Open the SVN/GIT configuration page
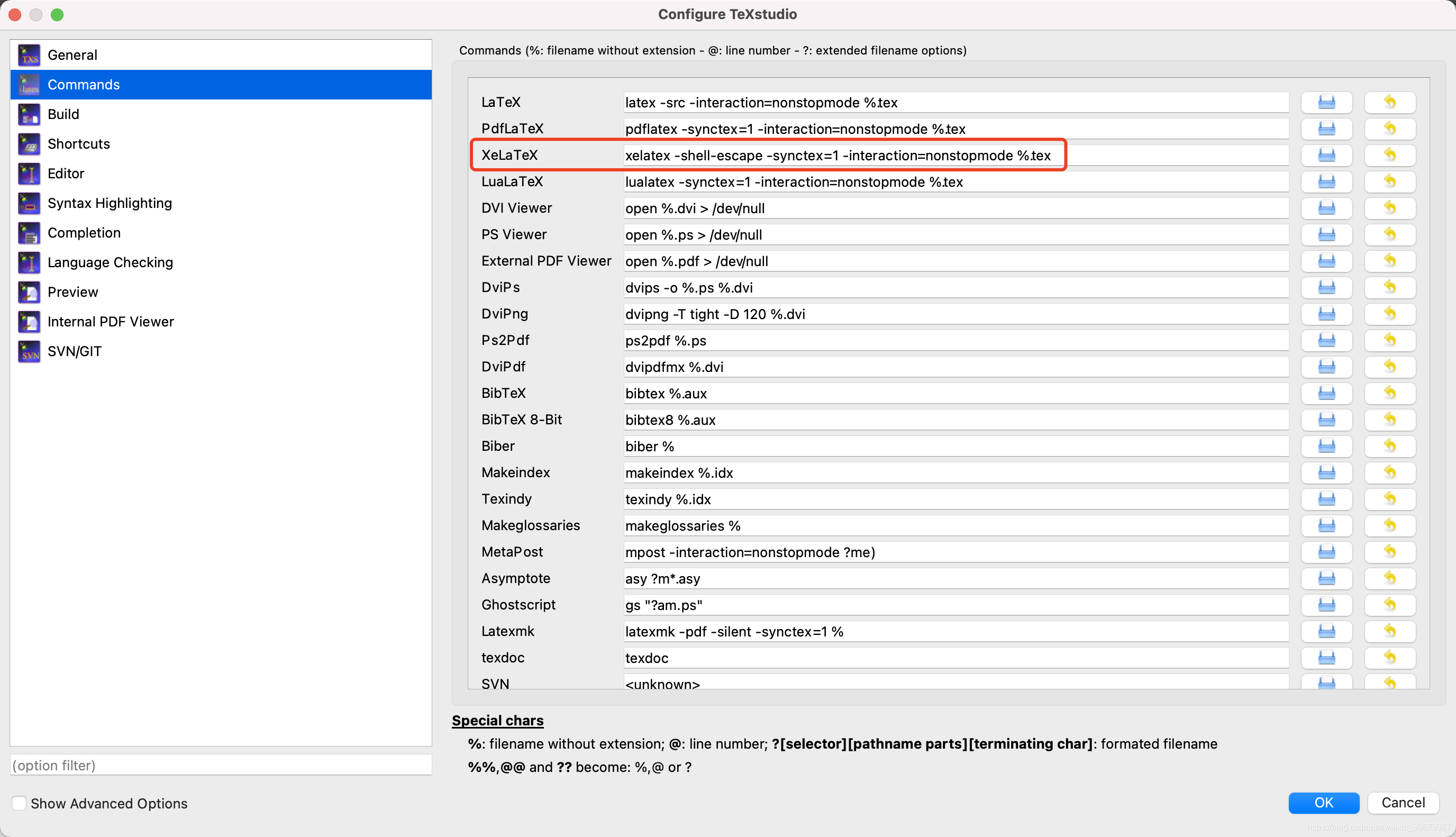Image resolution: width=1456 pixels, height=837 pixels. pyautogui.click(x=74, y=351)
